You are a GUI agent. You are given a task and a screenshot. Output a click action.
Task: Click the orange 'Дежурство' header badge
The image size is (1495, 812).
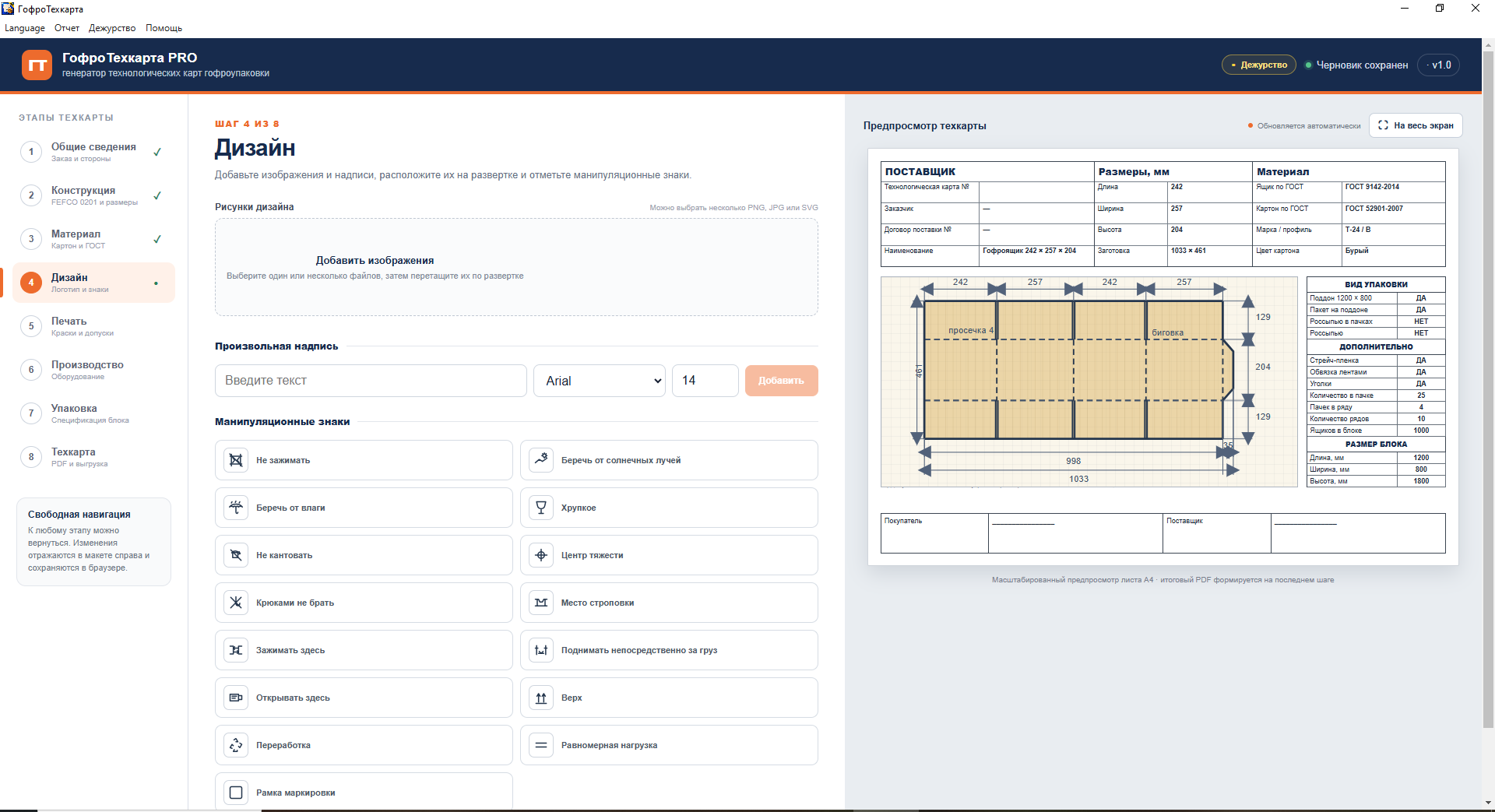tap(1258, 65)
